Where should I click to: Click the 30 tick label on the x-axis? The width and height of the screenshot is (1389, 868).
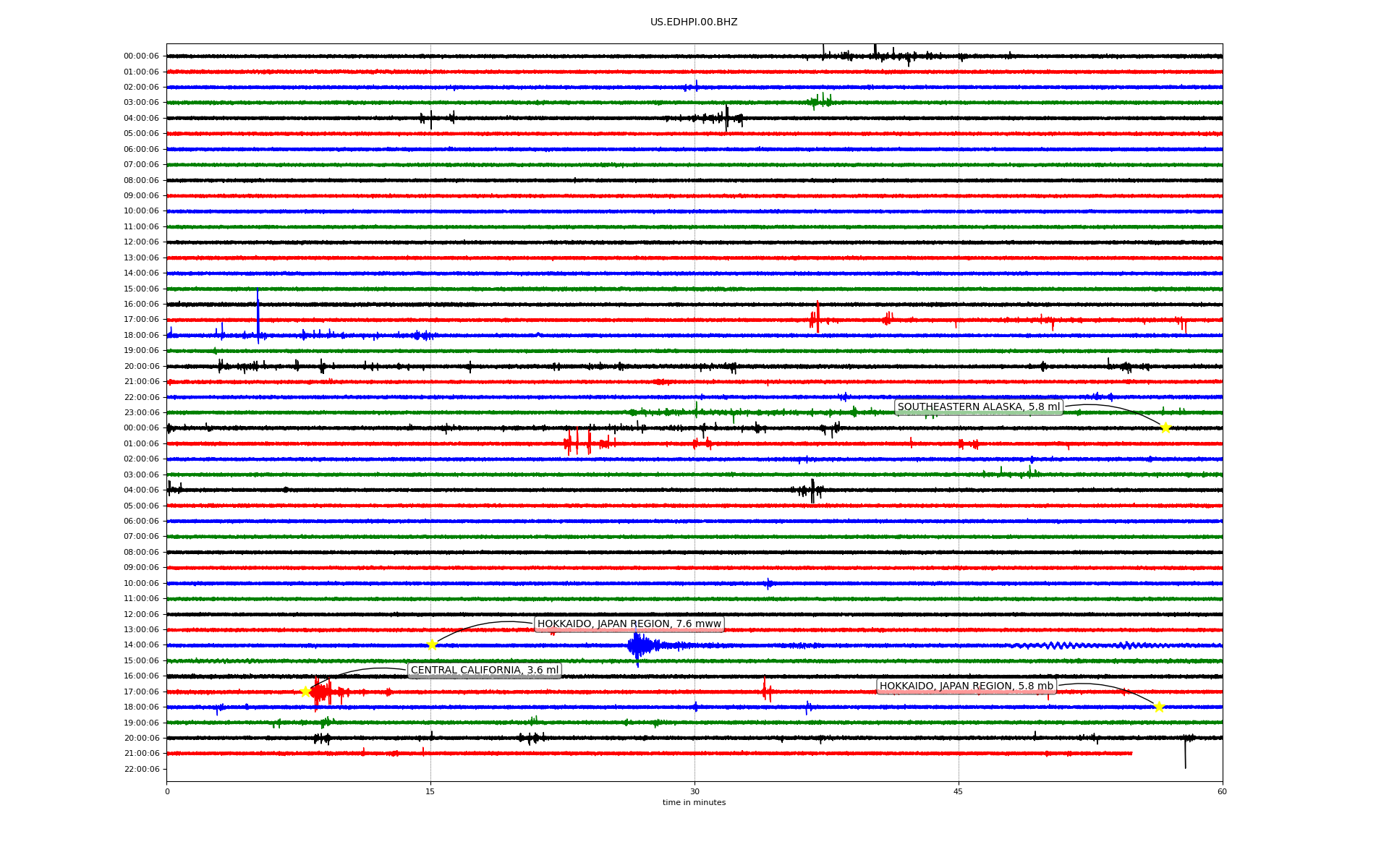coord(694,791)
